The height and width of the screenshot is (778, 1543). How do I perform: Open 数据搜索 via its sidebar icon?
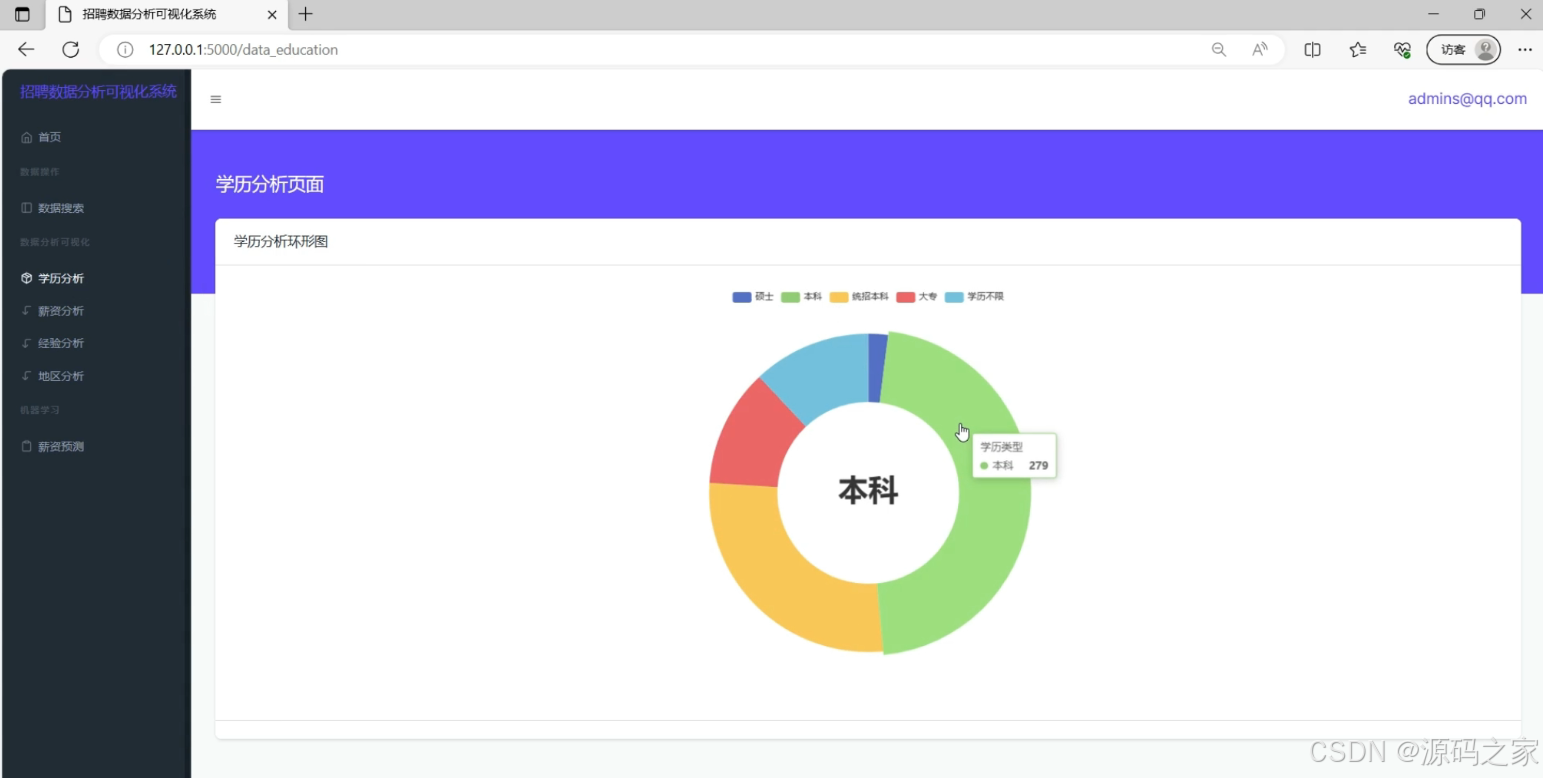coord(25,208)
